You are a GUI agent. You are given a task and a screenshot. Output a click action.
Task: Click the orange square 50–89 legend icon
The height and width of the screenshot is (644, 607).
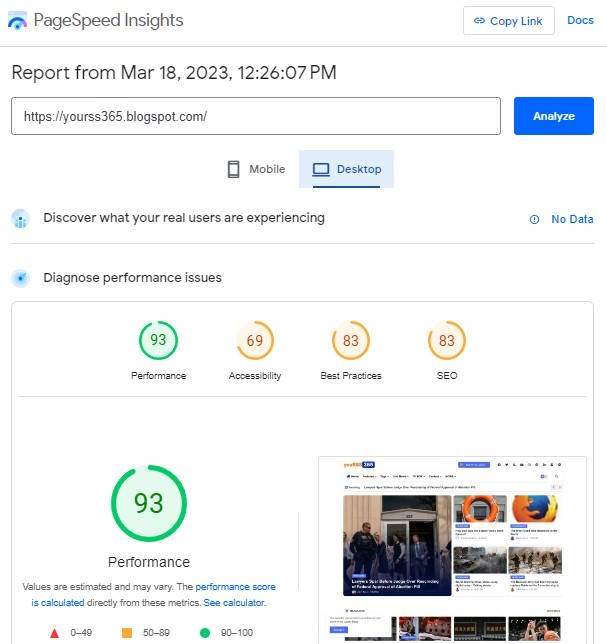[x=127, y=632]
